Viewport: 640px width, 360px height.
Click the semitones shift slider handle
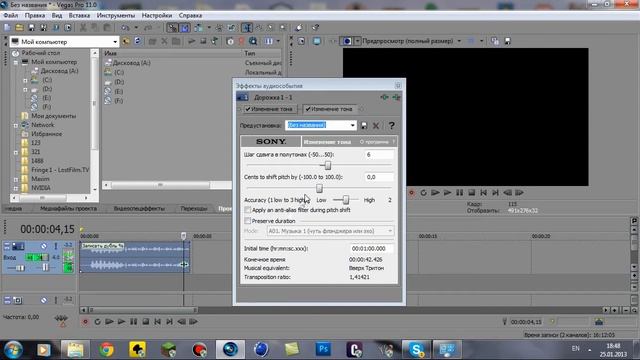point(327,165)
